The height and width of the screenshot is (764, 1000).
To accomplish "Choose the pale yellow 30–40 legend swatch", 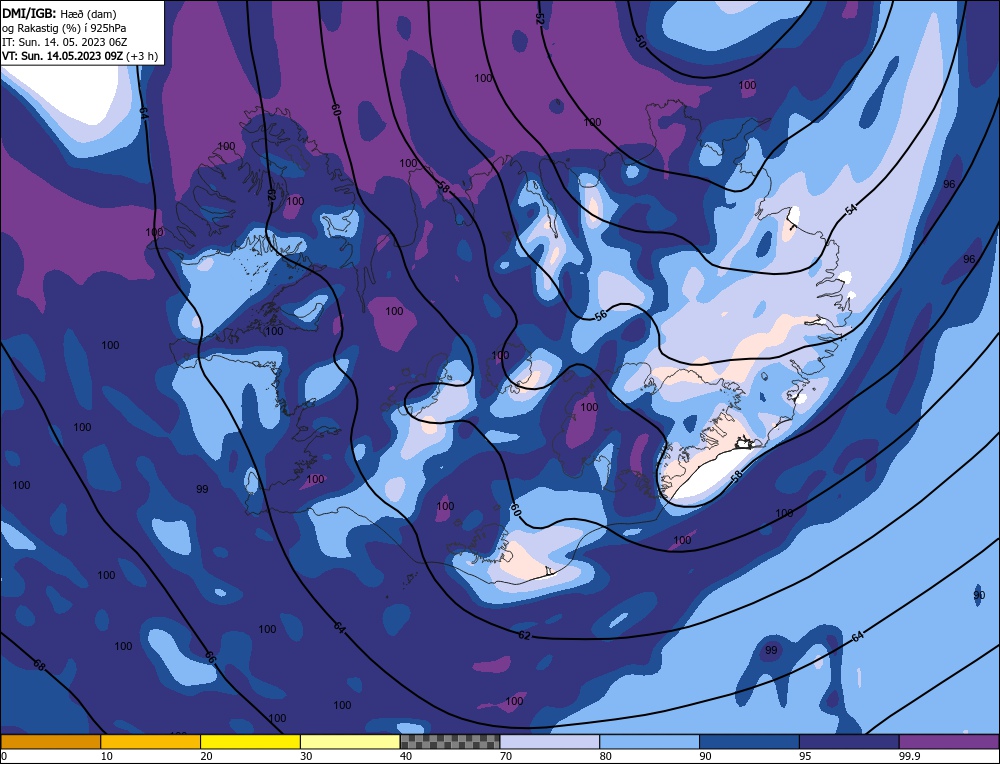I will 350,742.
